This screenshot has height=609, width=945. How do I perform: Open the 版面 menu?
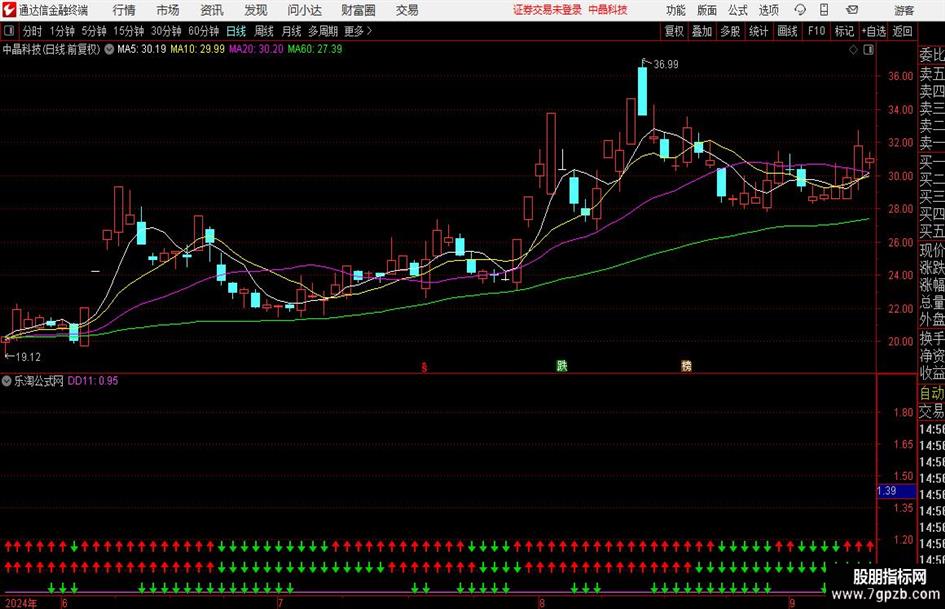coord(707,10)
